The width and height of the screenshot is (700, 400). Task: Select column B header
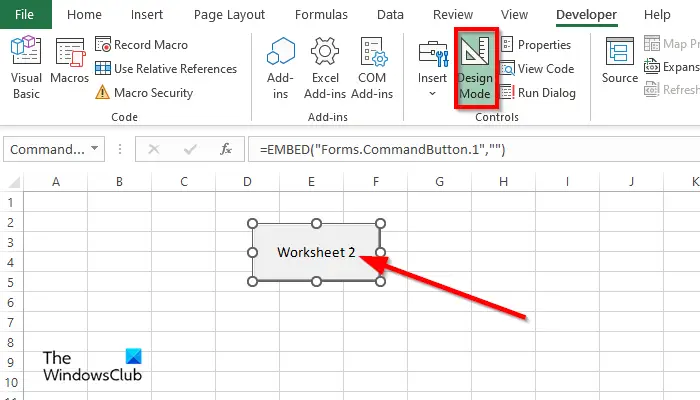click(119, 182)
